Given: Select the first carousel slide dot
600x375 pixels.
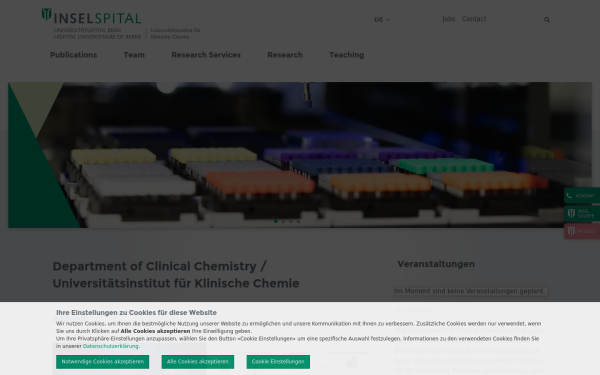Looking at the screenshot, I should point(276,221).
